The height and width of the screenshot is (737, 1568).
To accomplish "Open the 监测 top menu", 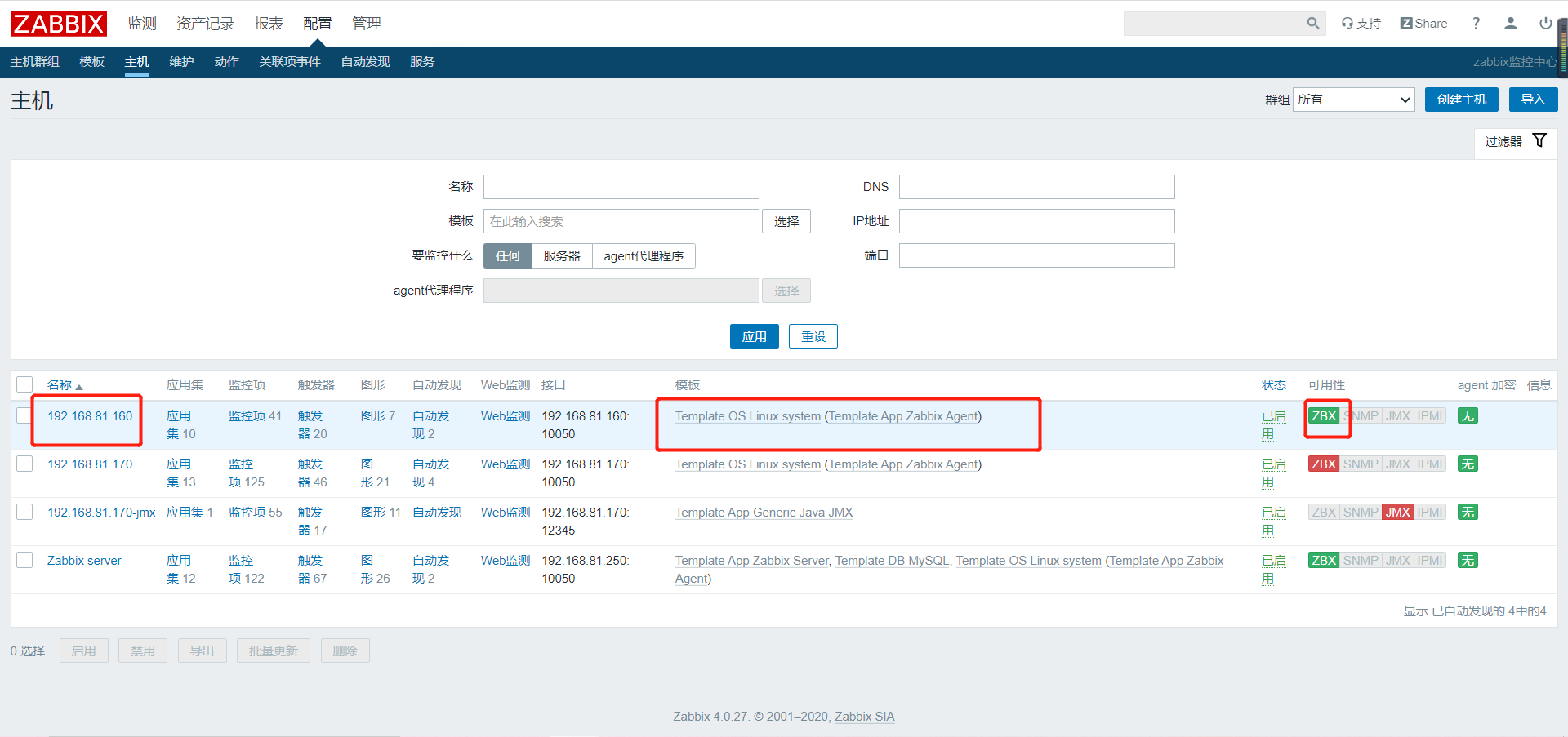I will pyautogui.click(x=142, y=24).
